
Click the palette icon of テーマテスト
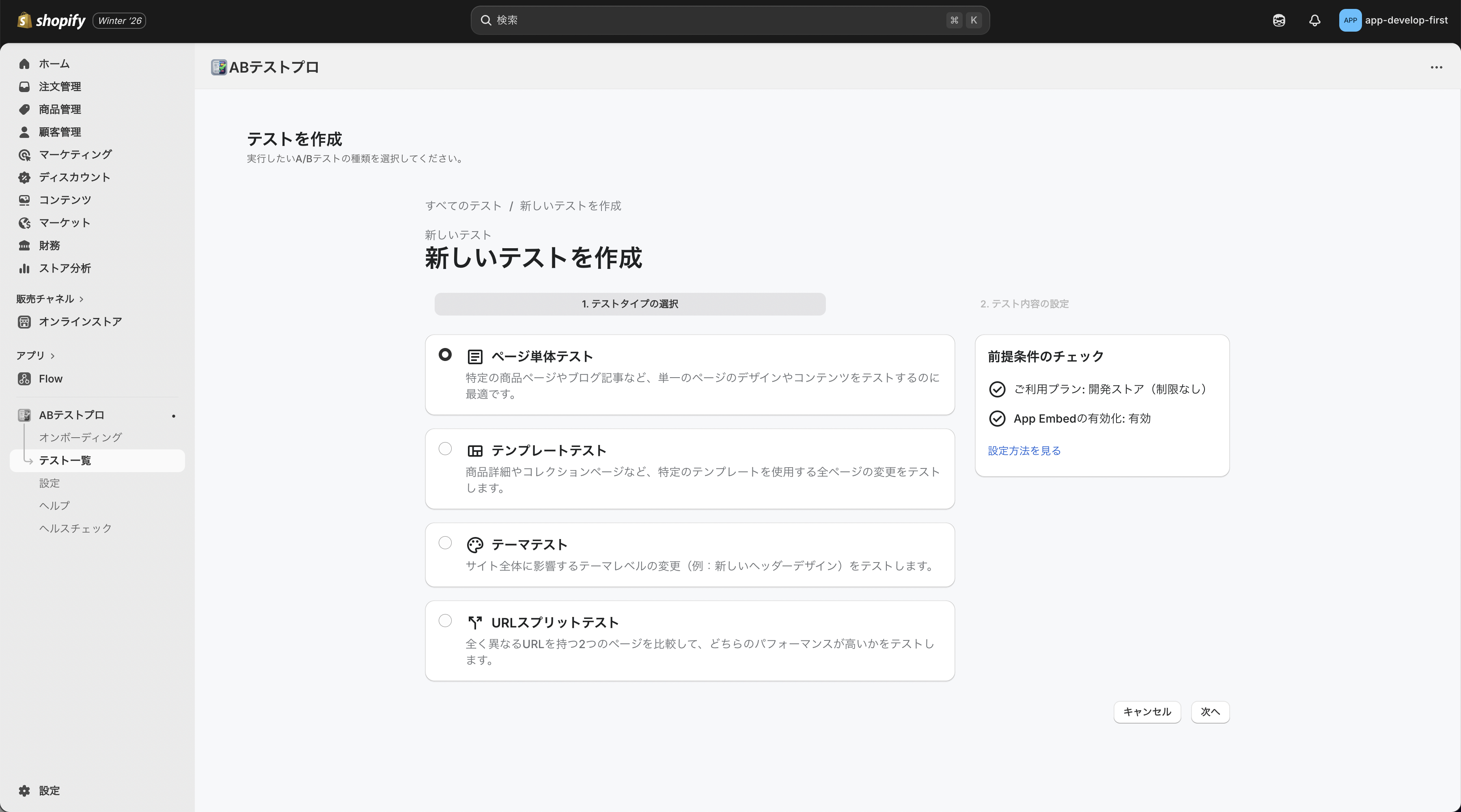pyautogui.click(x=475, y=545)
